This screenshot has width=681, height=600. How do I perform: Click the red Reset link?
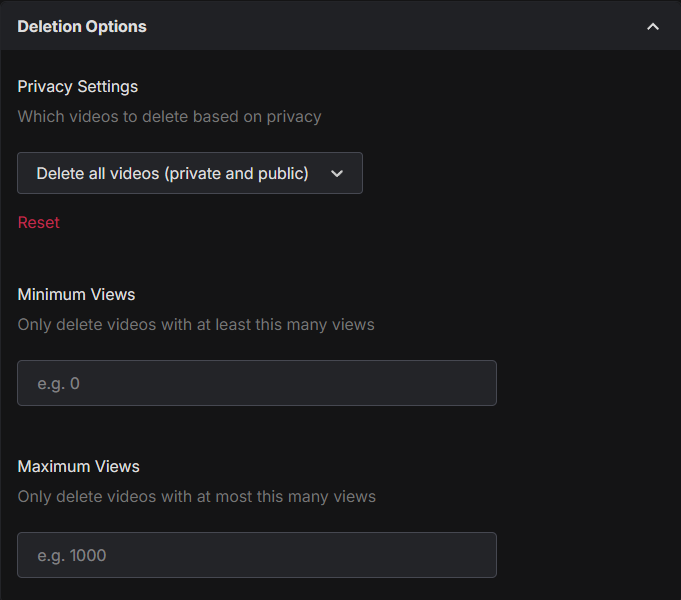tap(39, 222)
